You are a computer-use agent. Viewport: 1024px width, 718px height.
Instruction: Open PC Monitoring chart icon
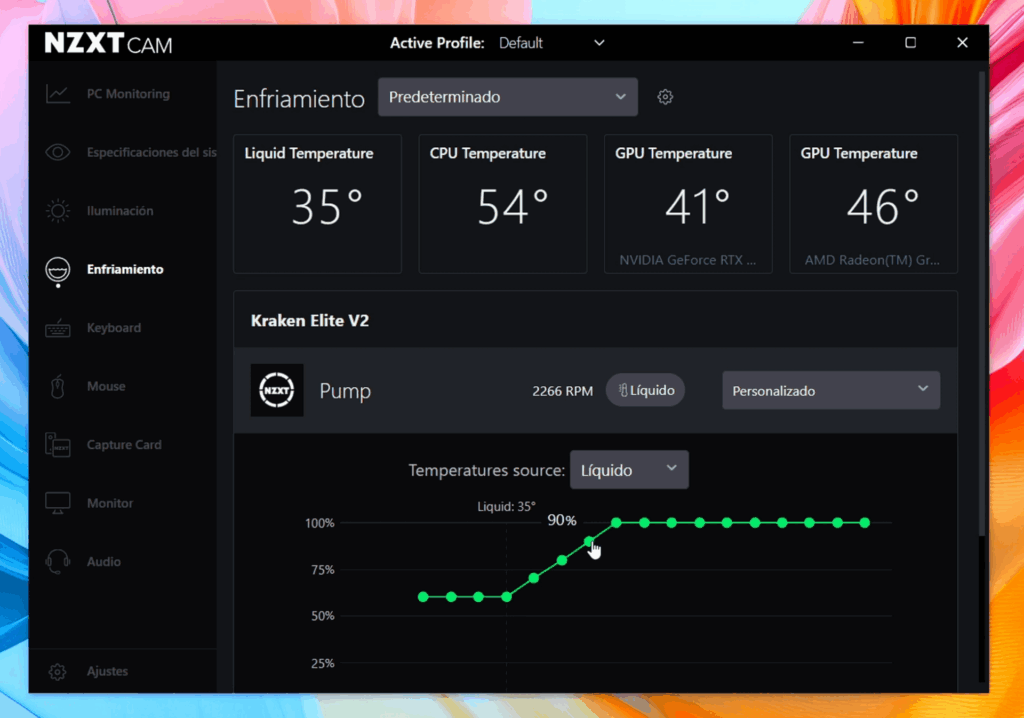pyautogui.click(x=57, y=94)
